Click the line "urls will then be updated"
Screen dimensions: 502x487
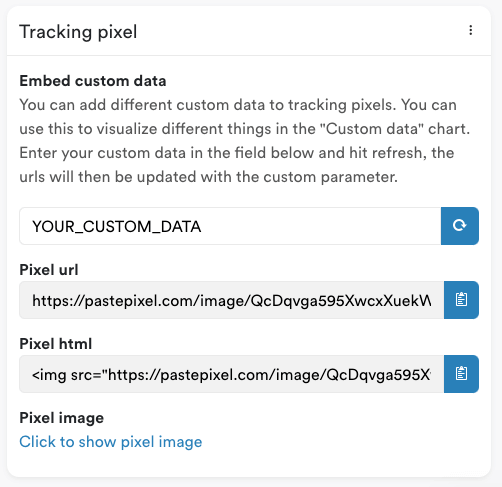[209, 177]
